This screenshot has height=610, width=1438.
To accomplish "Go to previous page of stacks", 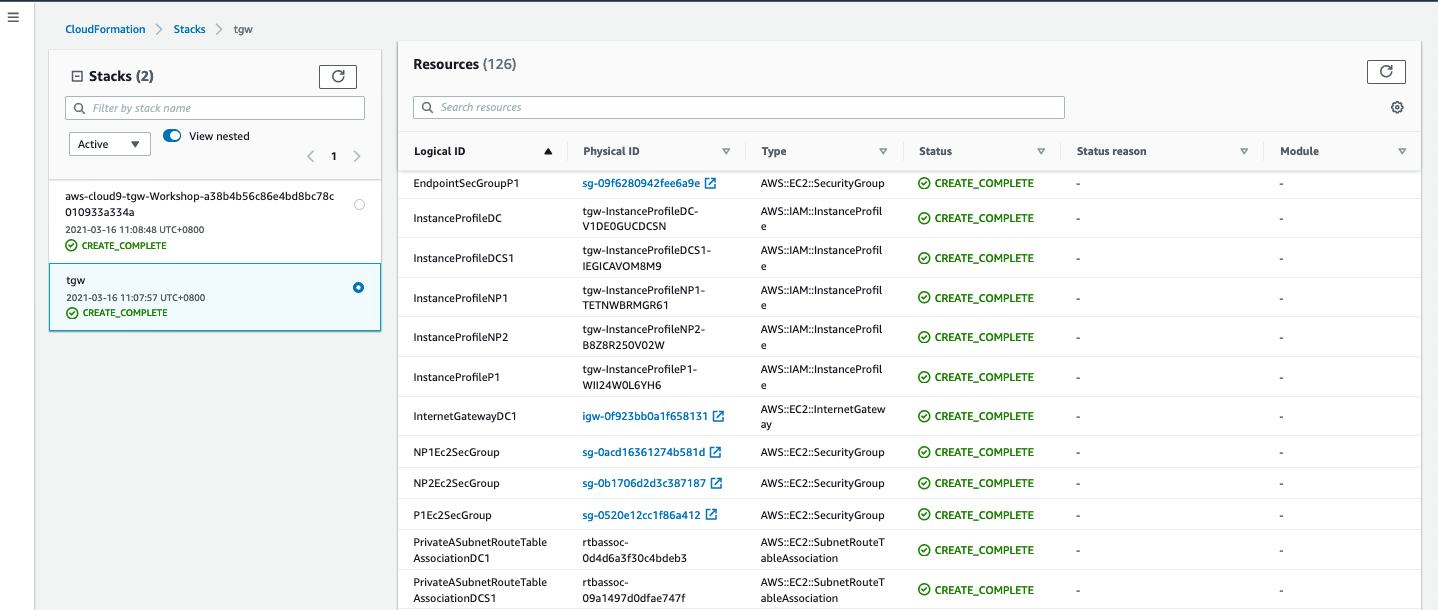I will tap(310, 156).
